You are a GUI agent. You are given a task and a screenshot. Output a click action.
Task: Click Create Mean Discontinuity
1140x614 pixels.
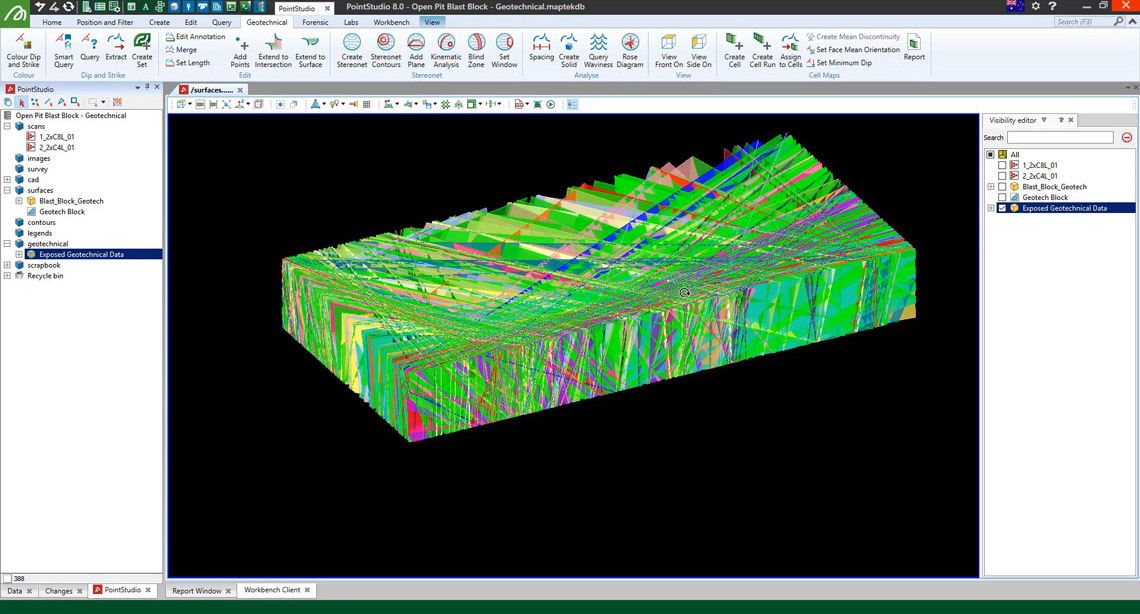[x=853, y=36]
